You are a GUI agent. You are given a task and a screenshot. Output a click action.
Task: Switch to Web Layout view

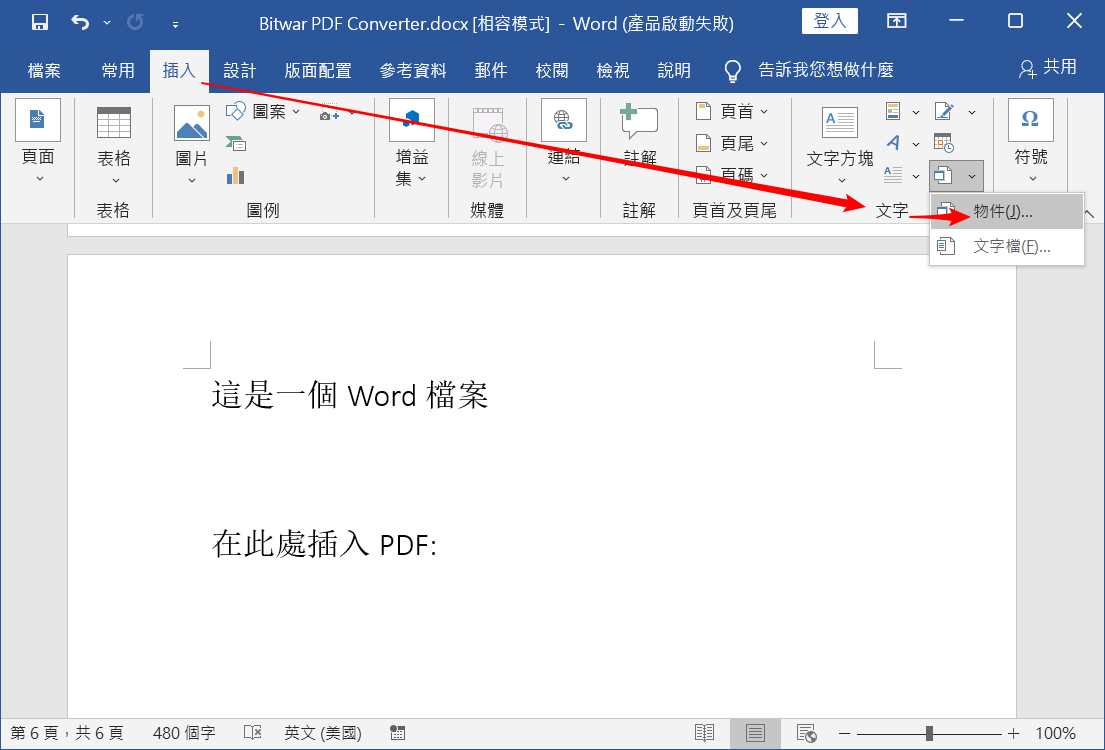pyautogui.click(x=806, y=733)
